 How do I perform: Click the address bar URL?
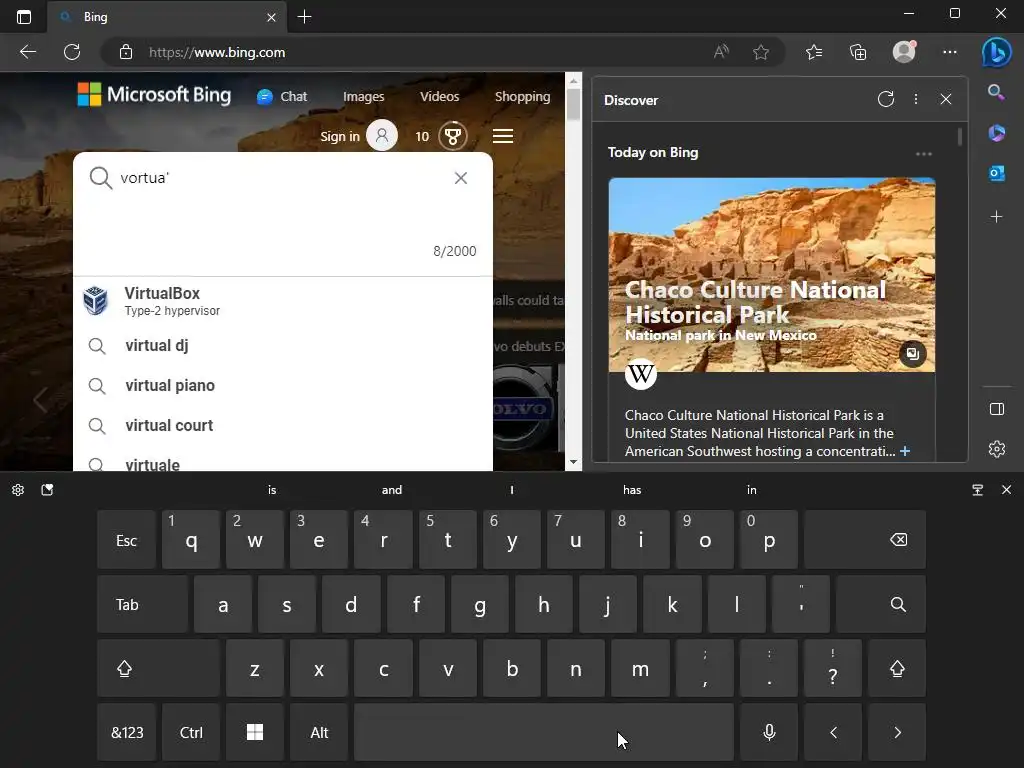[217, 52]
